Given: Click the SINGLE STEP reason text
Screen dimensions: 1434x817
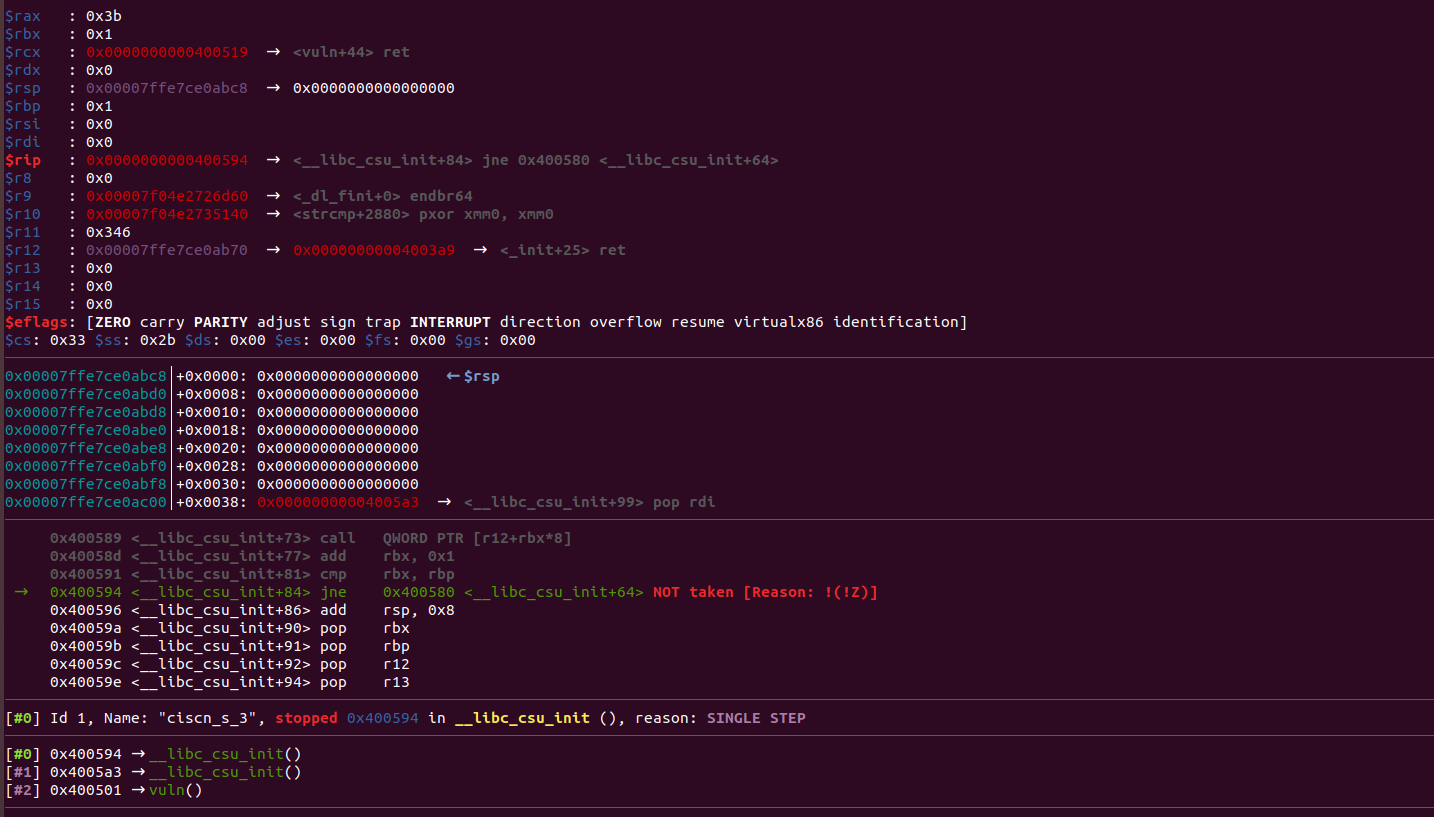Looking at the screenshot, I should click(756, 718).
